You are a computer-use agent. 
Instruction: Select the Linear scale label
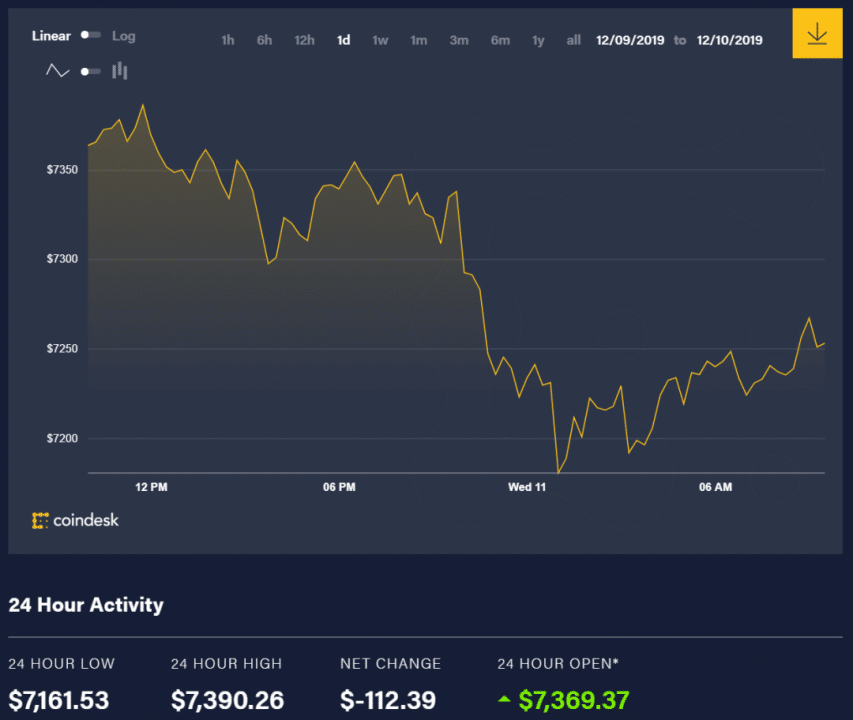(x=51, y=36)
